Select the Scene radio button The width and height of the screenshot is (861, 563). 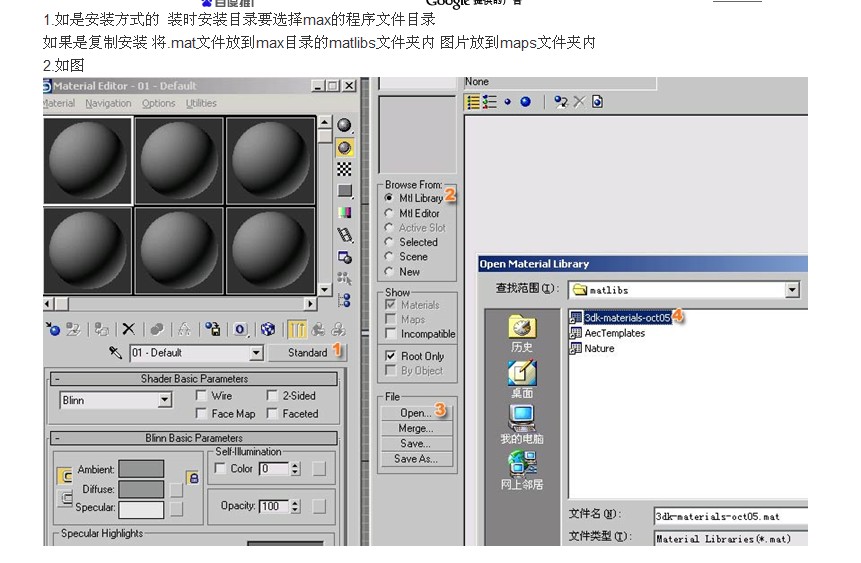(389, 257)
